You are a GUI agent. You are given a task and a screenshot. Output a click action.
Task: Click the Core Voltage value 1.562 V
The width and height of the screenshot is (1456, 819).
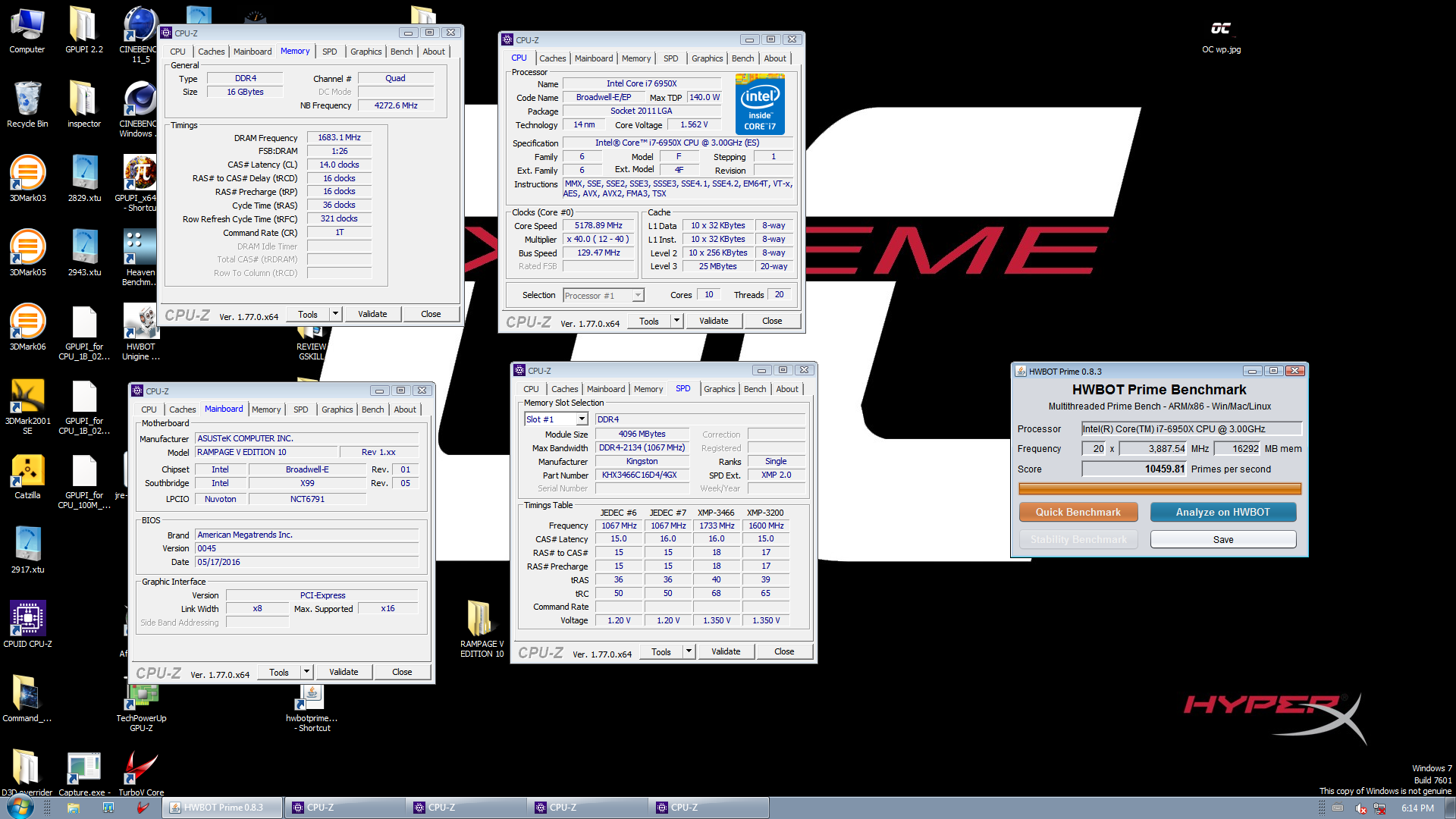pyautogui.click(x=694, y=124)
